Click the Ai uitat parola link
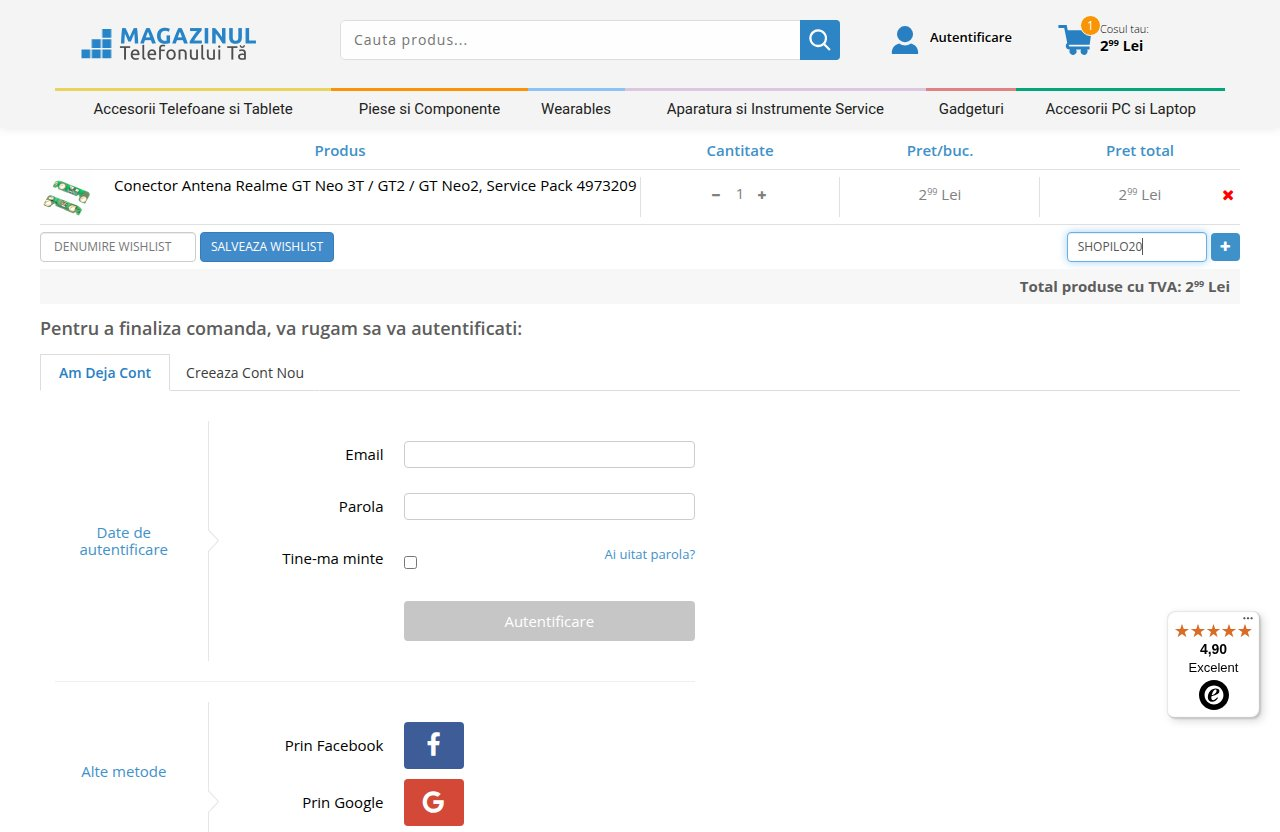The height and width of the screenshot is (832, 1280). click(x=649, y=554)
